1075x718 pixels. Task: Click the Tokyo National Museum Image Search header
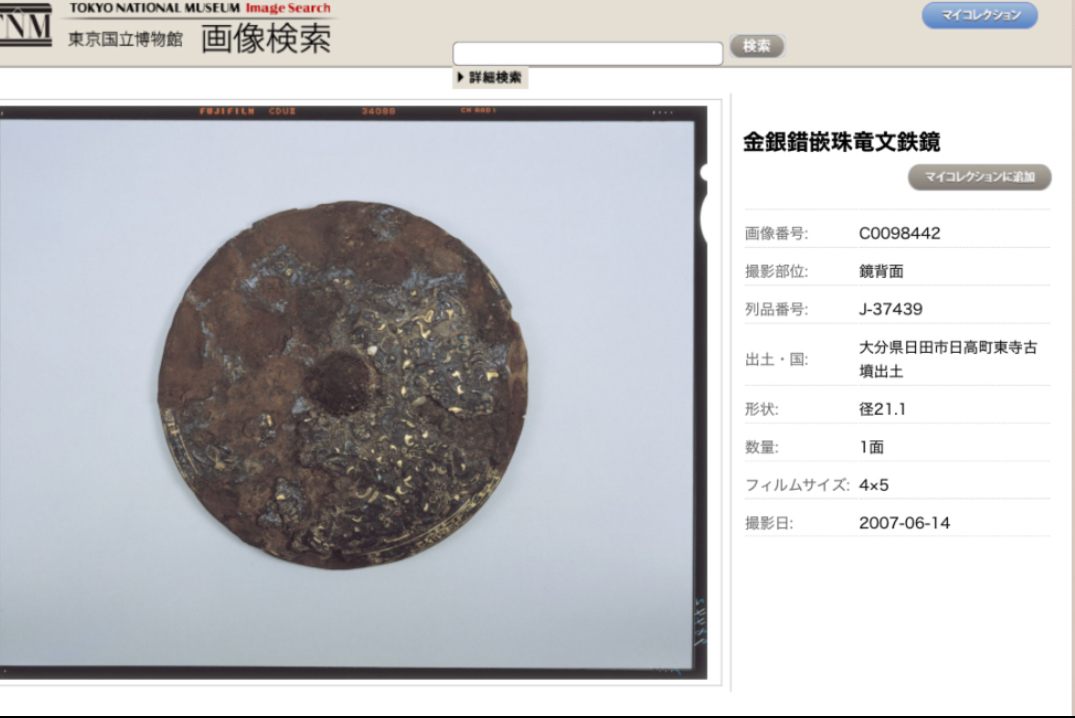tap(199, 8)
